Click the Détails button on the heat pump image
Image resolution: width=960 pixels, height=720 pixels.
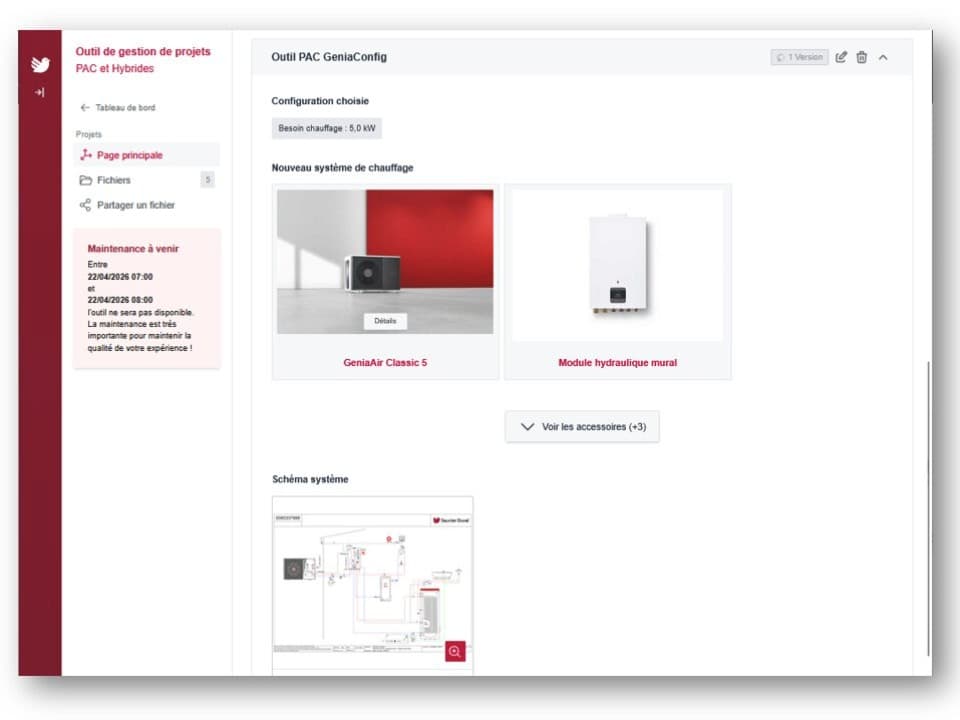(385, 321)
